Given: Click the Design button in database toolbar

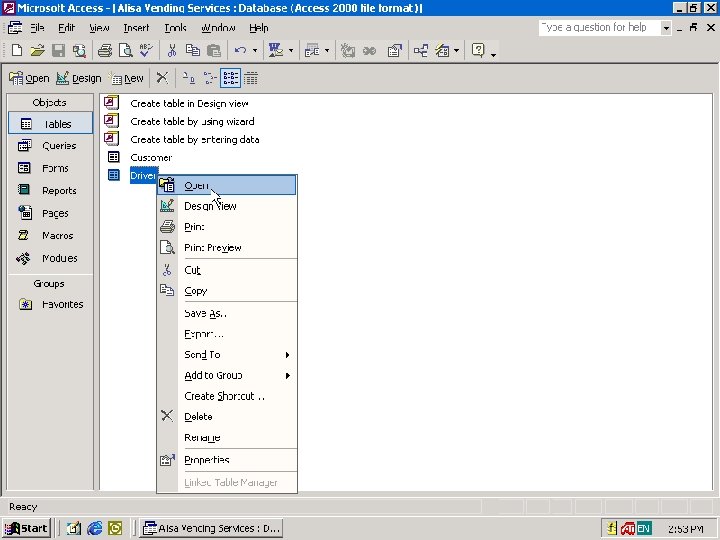Looking at the screenshot, I should 79,79.
